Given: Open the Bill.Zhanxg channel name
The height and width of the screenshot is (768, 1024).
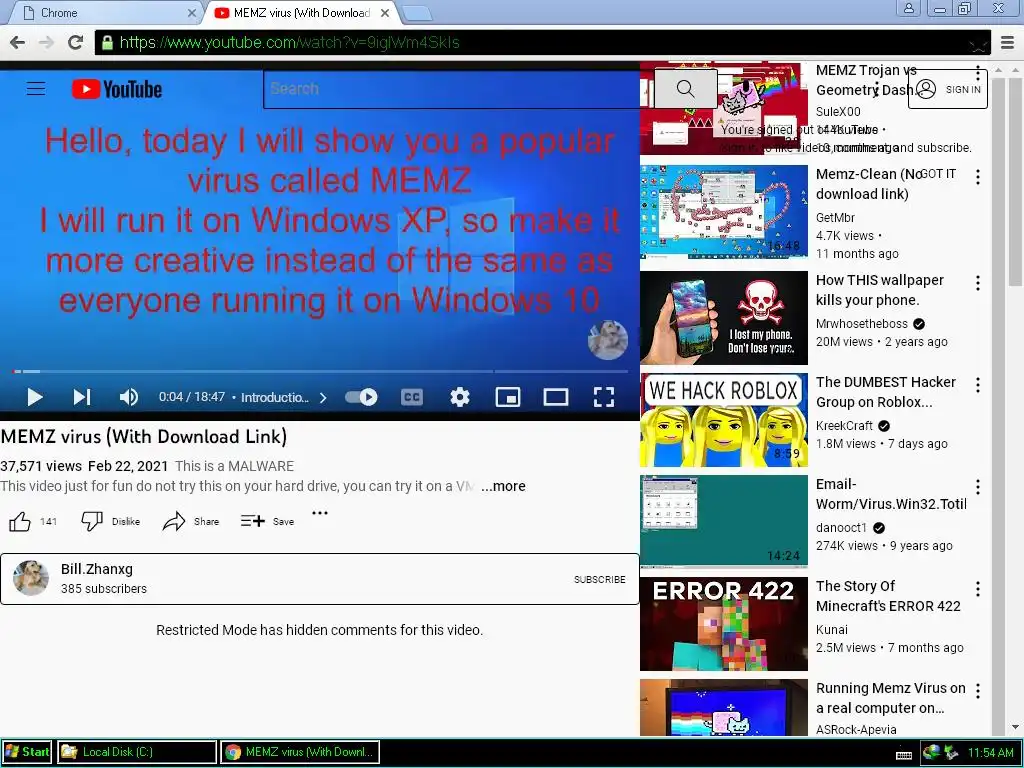Looking at the screenshot, I should coord(97,569).
